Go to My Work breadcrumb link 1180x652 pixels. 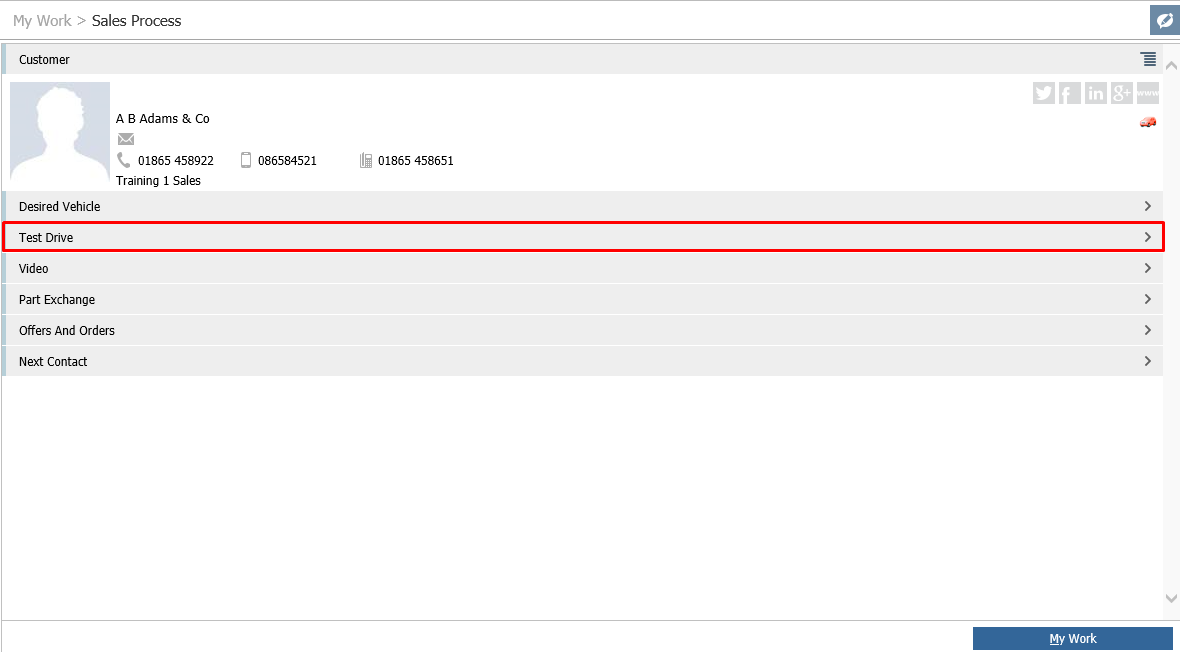[x=42, y=21]
